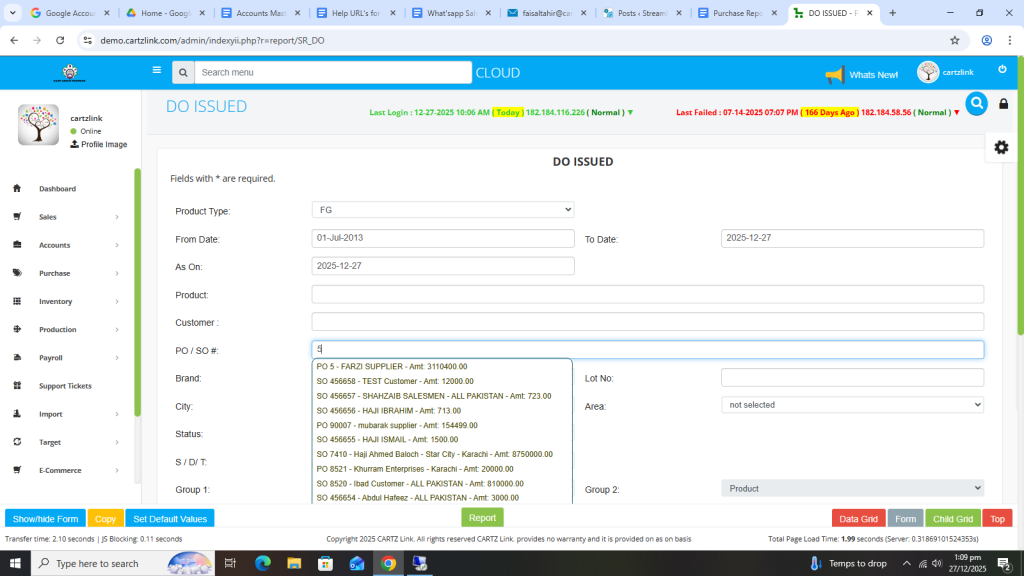Click into the Customer input field
1024x576 pixels.
click(x=647, y=322)
